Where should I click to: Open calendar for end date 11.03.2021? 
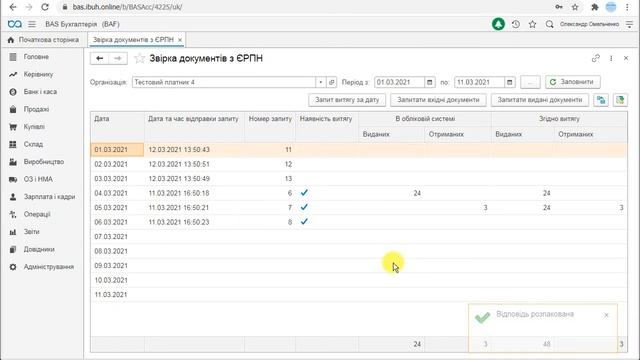(510, 82)
